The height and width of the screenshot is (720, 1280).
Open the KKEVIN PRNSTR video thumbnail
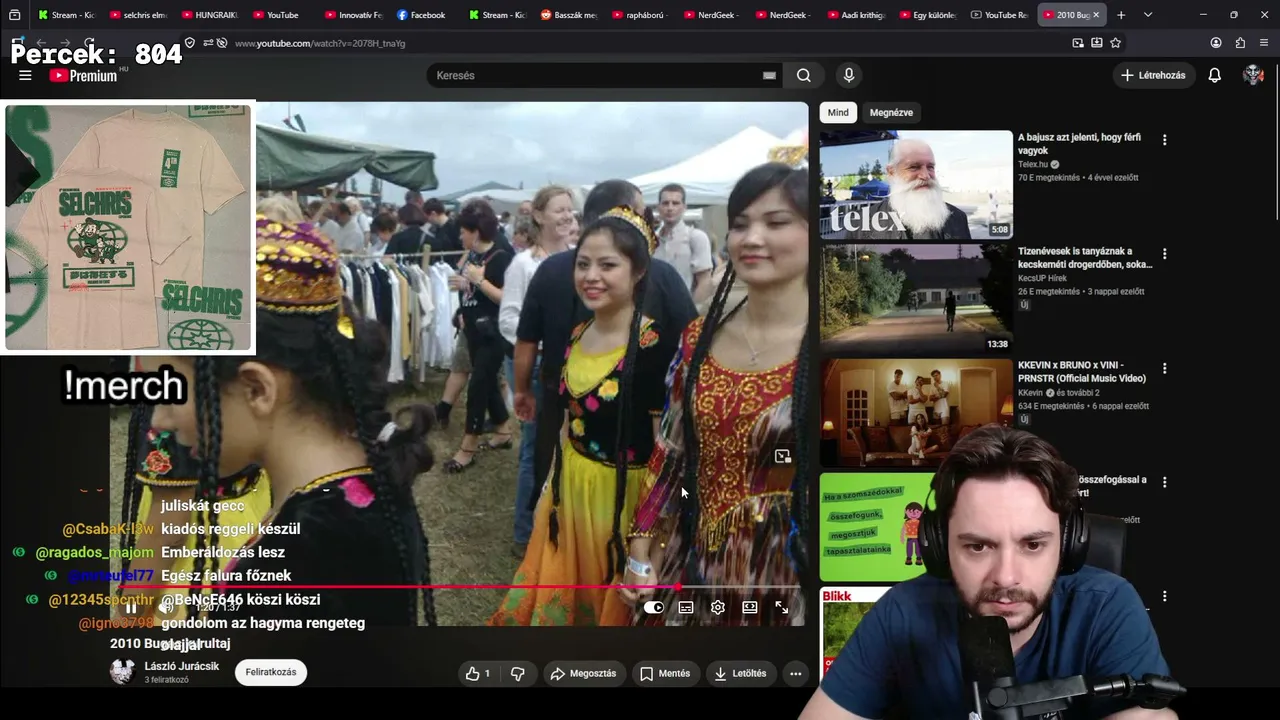coord(916,413)
